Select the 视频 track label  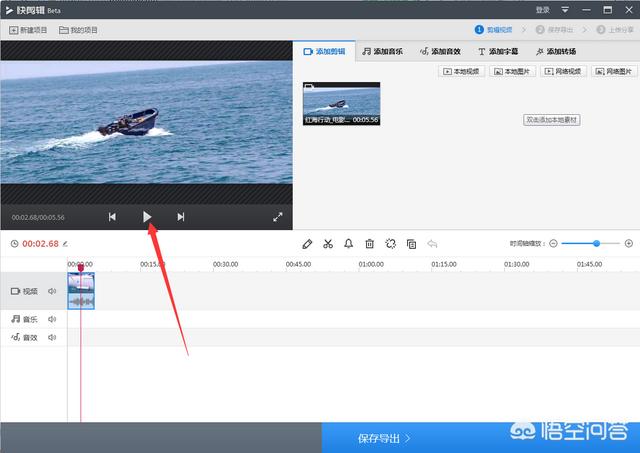pyautogui.click(x=24, y=291)
